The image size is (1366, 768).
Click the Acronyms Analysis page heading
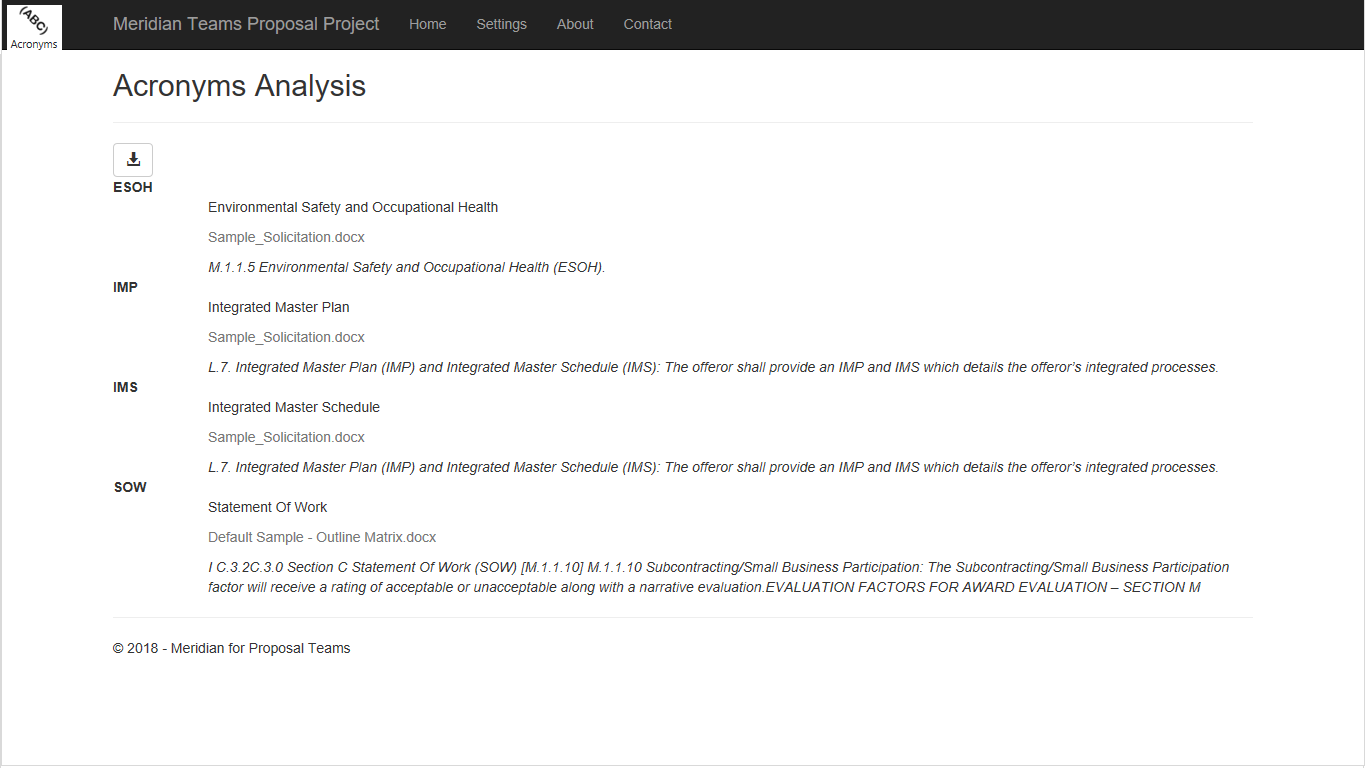coord(239,86)
